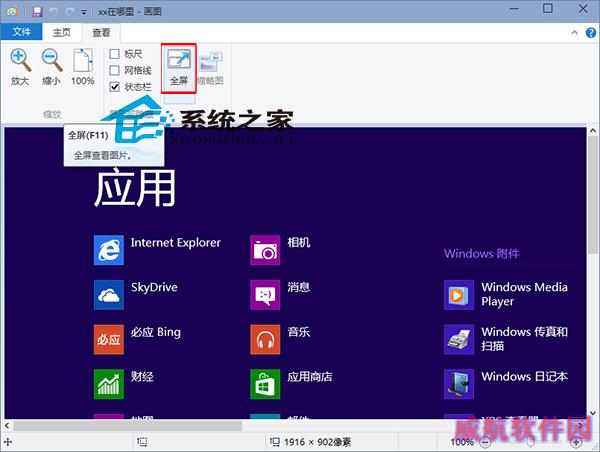The width and height of the screenshot is (600, 452).
Task: Click the 应用商店 store tile icon
Action: point(265,384)
